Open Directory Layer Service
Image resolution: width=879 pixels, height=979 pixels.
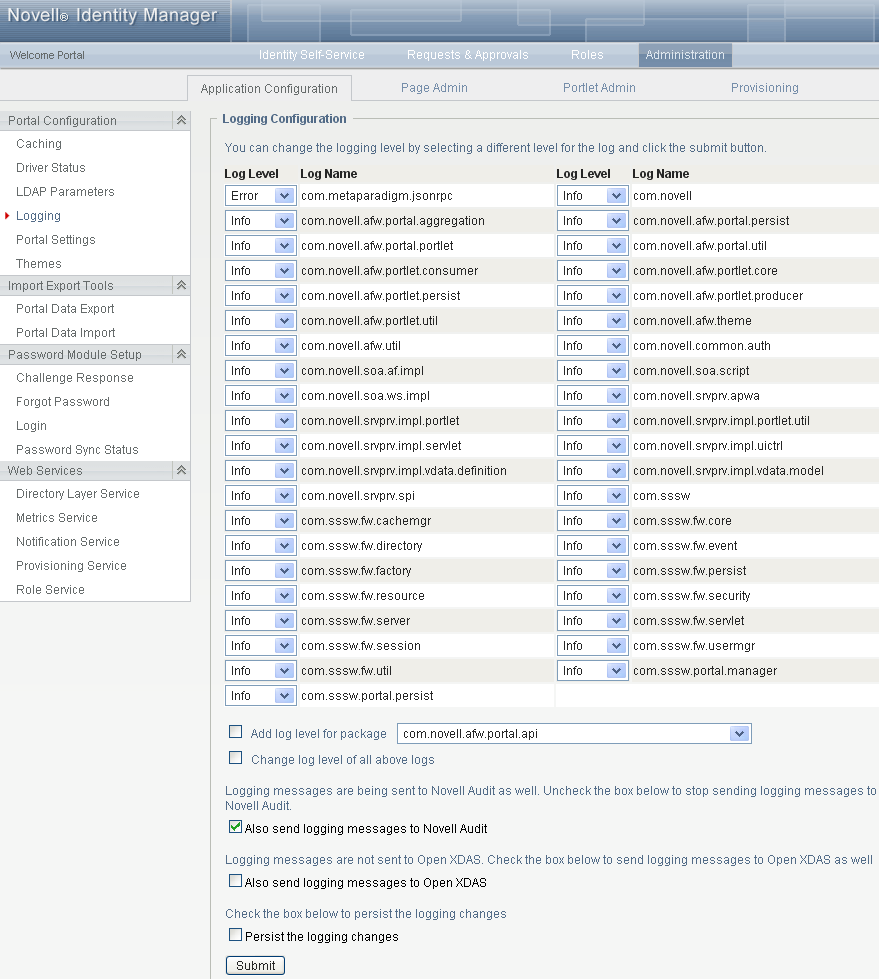(x=77, y=494)
